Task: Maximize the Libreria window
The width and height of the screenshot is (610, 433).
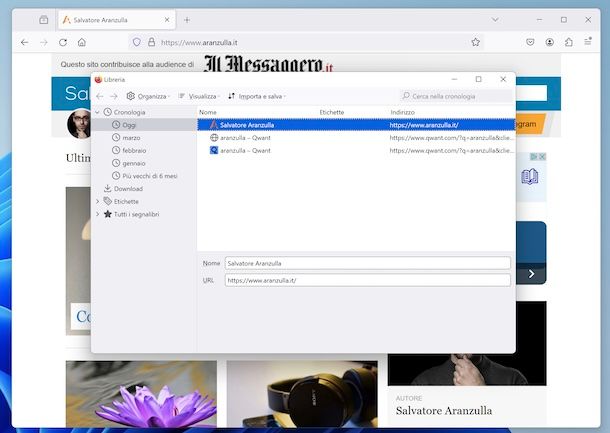Action: [479, 79]
